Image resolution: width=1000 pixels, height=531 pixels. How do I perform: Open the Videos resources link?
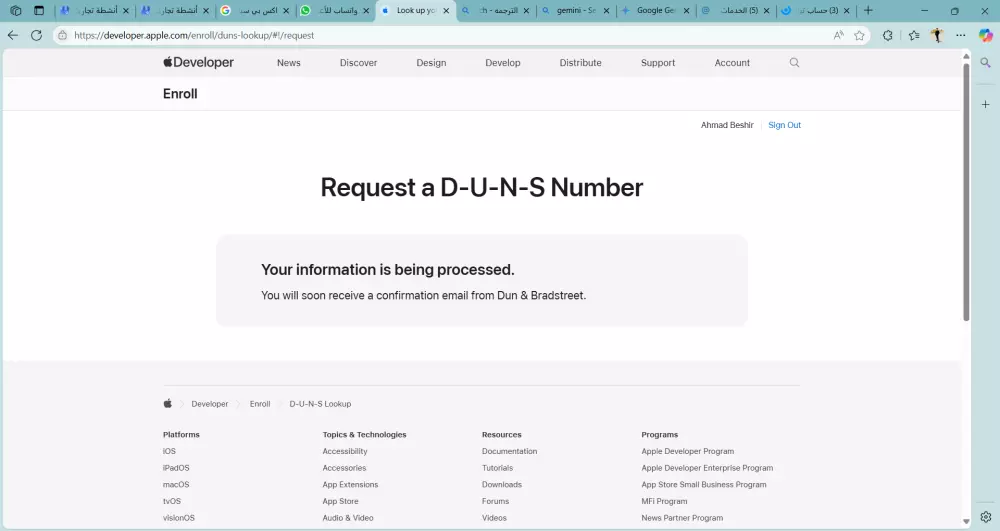(494, 517)
